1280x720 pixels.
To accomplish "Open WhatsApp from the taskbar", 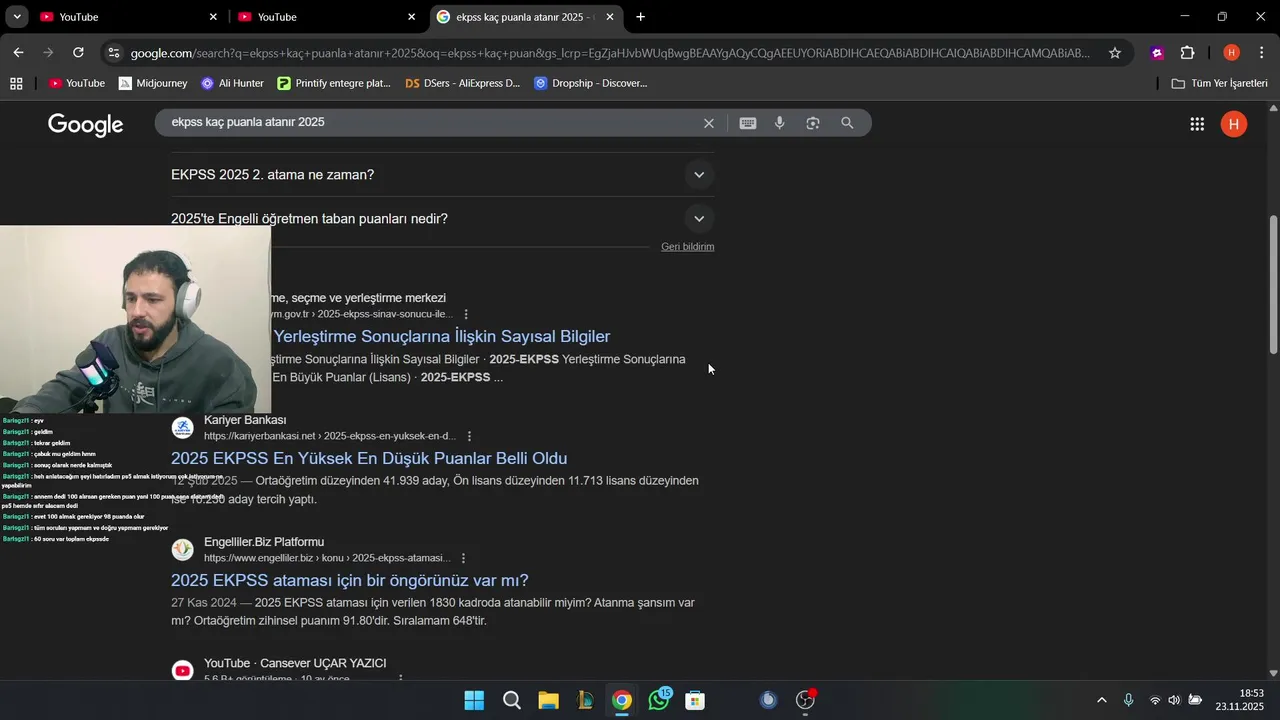I will pyautogui.click(x=659, y=700).
